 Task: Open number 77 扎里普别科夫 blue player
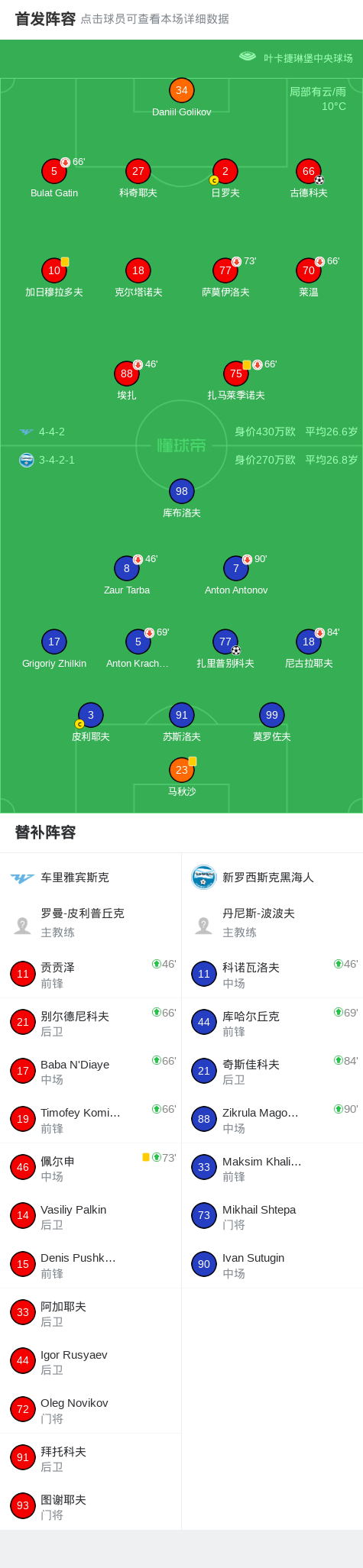(x=225, y=642)
